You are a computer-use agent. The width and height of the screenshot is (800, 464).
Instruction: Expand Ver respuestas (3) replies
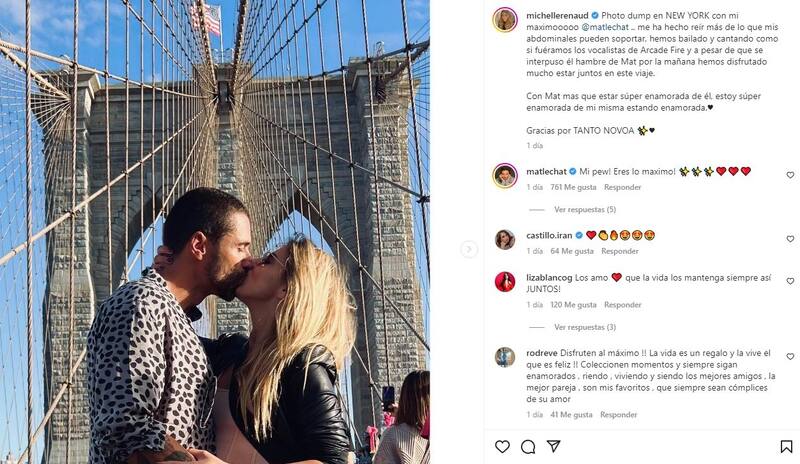[585, 327]
